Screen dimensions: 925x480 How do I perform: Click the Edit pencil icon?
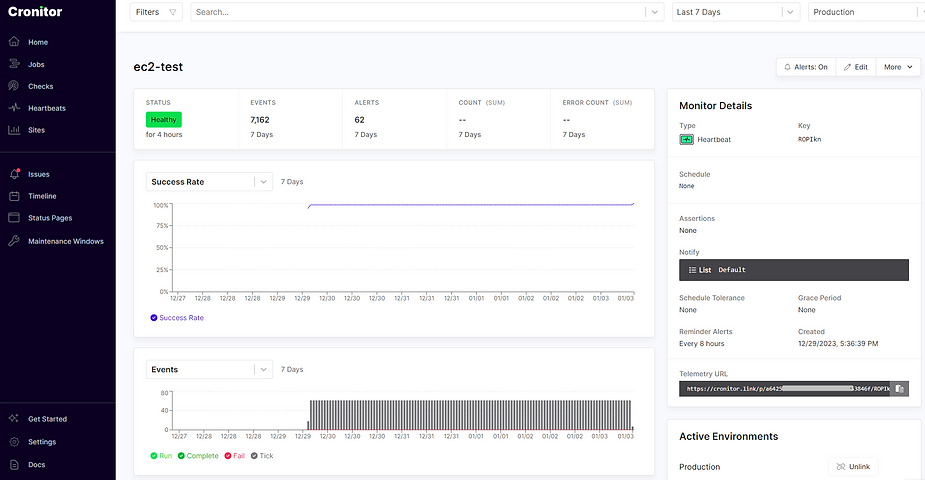point(848,67)
